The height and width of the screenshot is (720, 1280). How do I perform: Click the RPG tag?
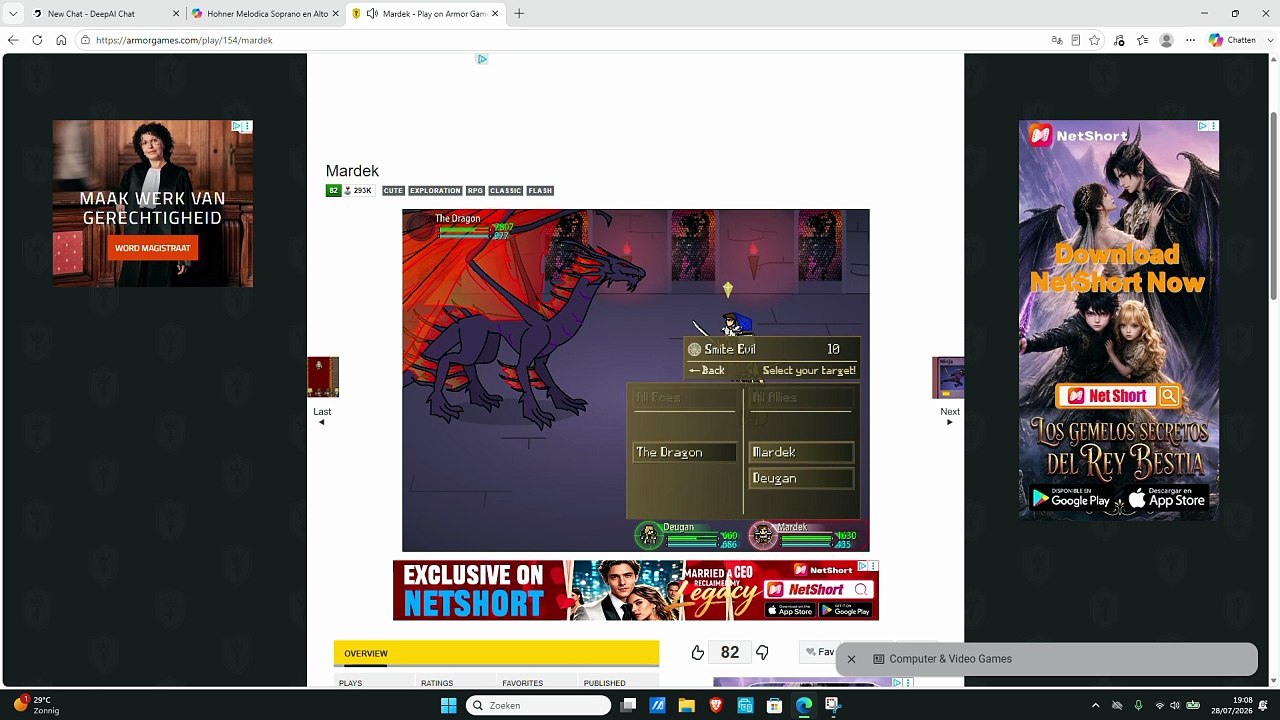(475, 191)
